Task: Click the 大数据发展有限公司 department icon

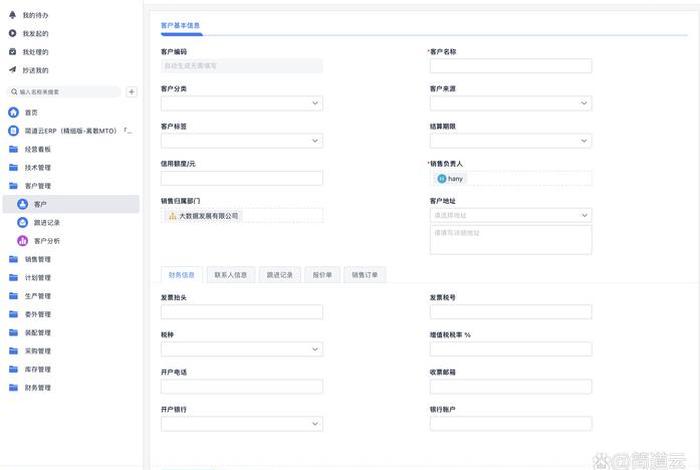Action: (x=172, y=216)
